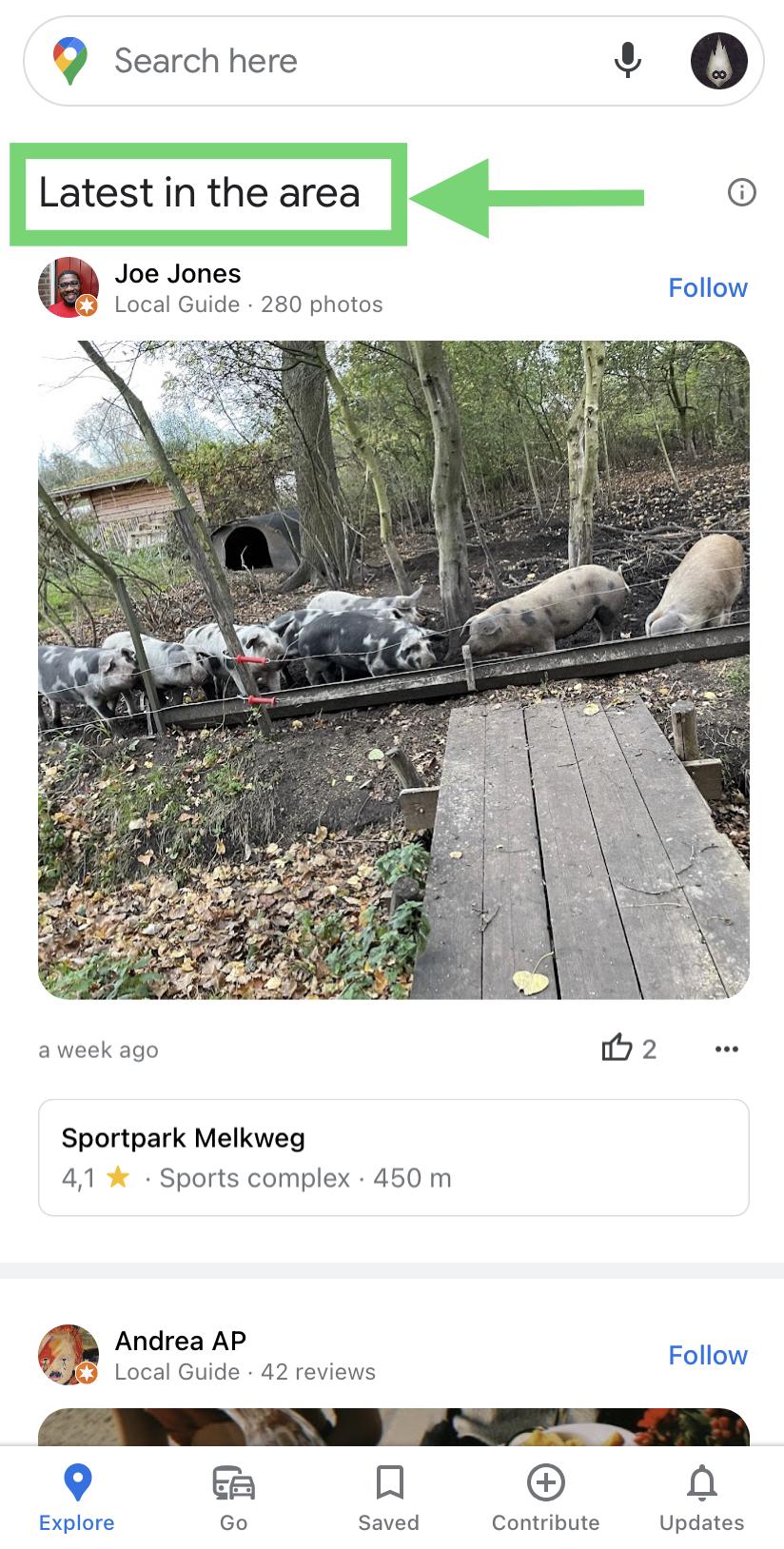
Task: Open info icon beside Latest in the area
Action: coord(741,193)
